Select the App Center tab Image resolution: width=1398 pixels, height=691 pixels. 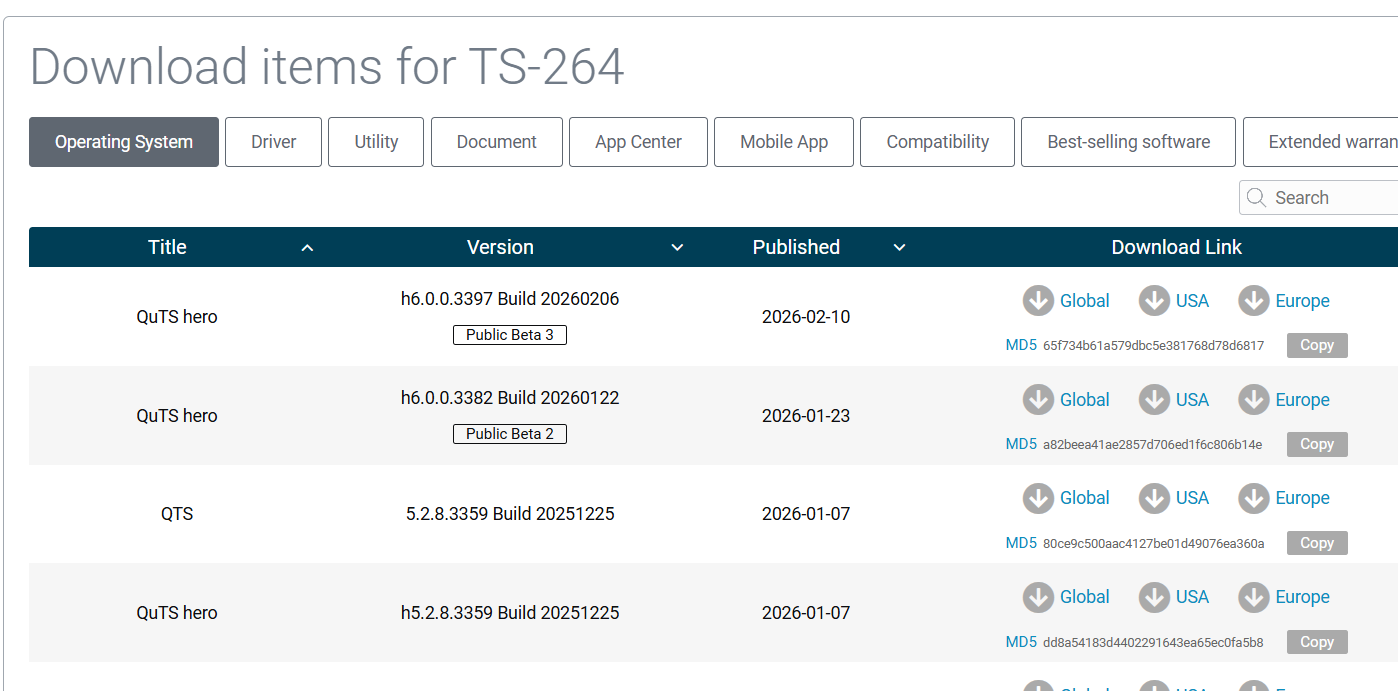[x=638, y=142]
